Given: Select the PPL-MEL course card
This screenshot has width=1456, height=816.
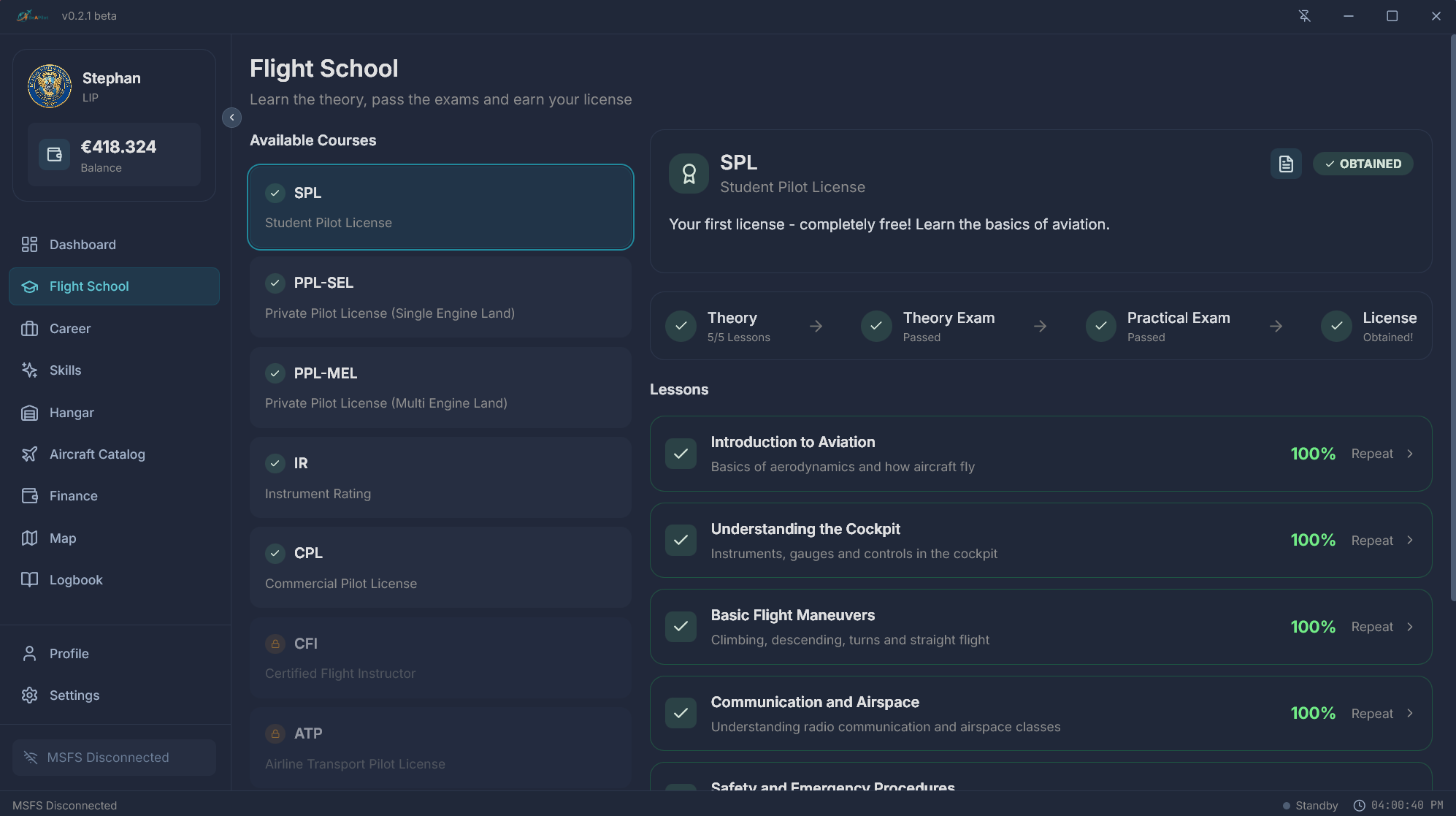Looking at the screenshot, I should (440, 388).
